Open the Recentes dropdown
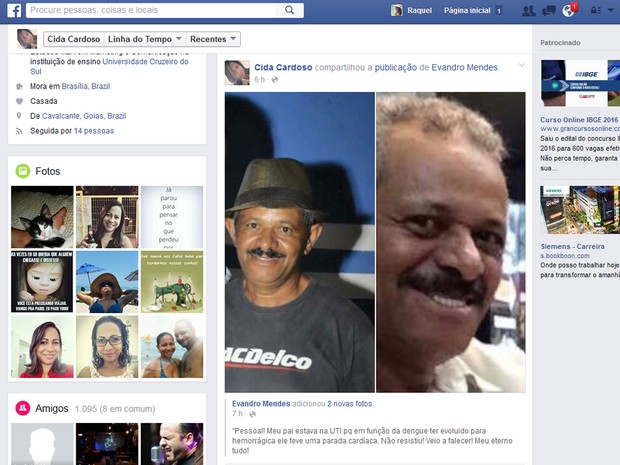620x465 pixels. [214, 39]
